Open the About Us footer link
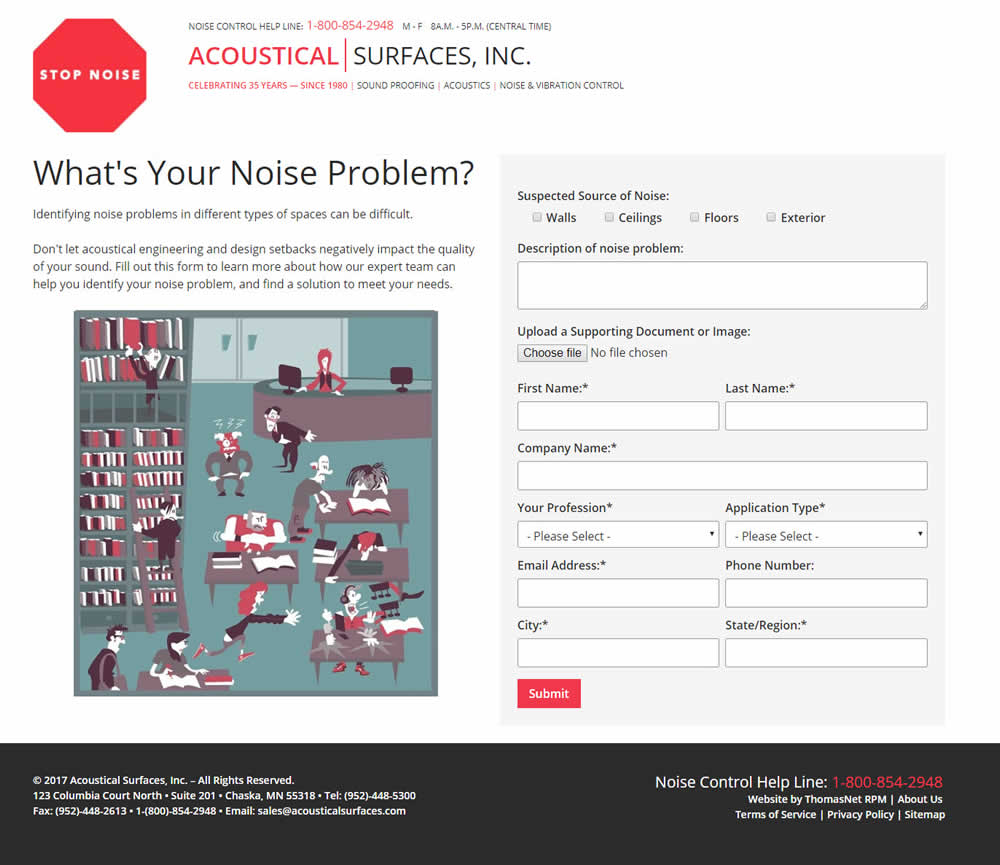This screenshot has height=865, width=1000. point(920,799)
